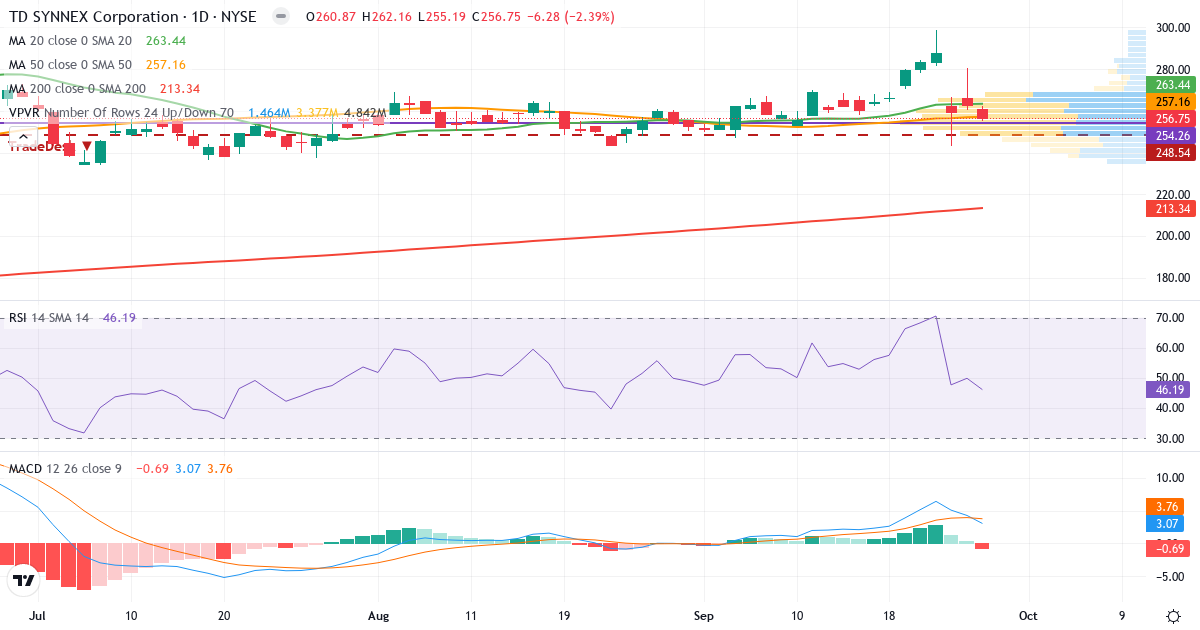1200x630 pixels.
Task: Click the blue 1.464M VPVR value
Action: coord(269,113)
